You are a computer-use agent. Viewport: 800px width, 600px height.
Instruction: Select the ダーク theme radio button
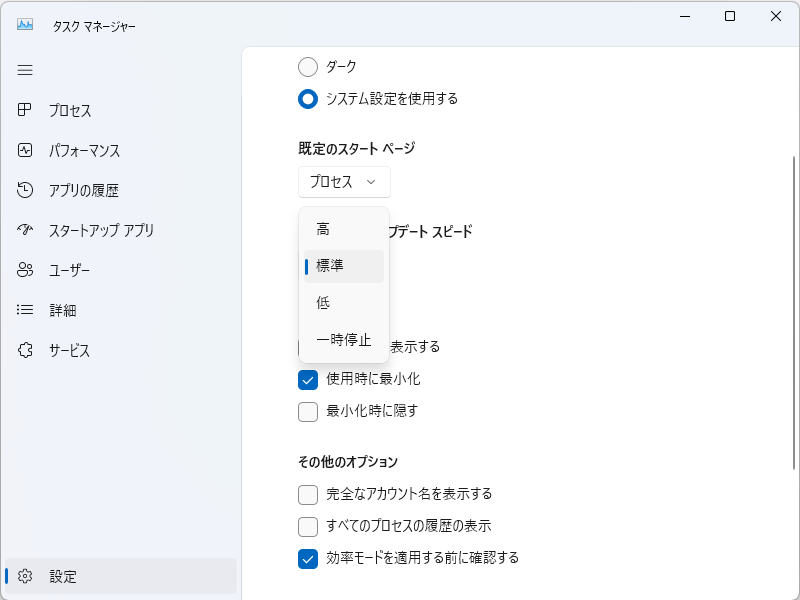click(307, 67)
